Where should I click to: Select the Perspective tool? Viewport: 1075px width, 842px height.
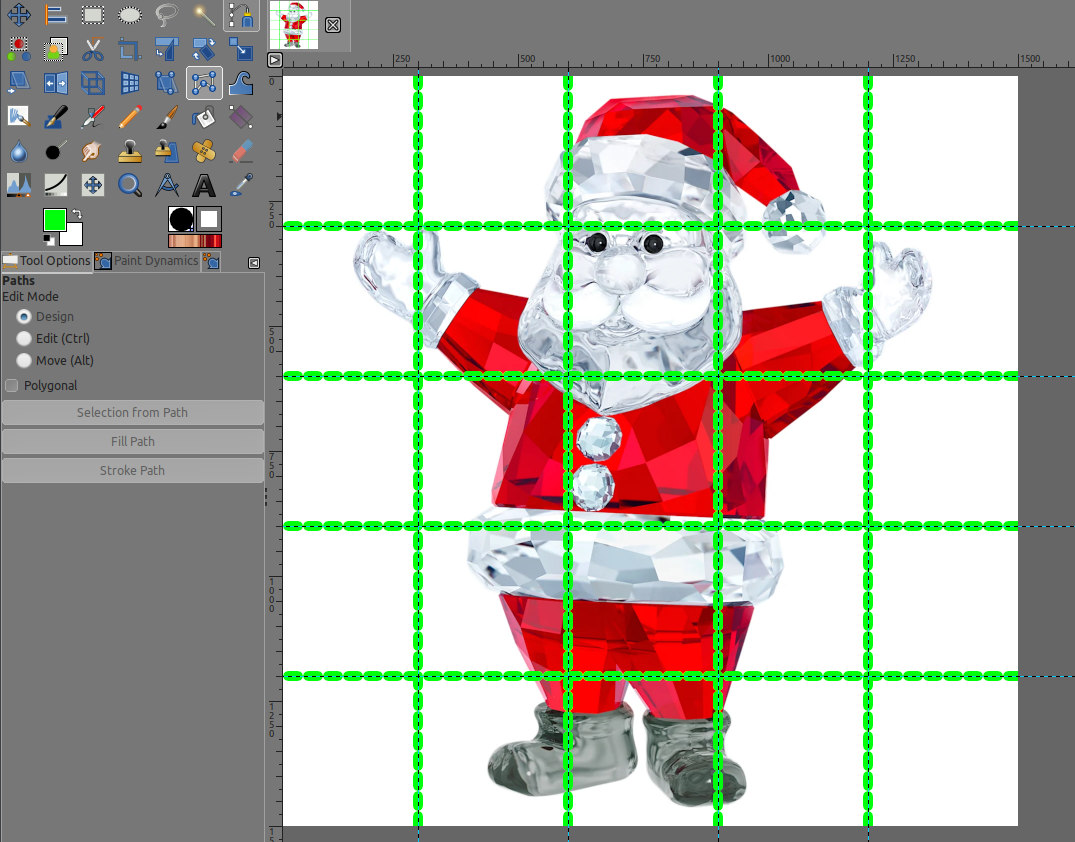pyautogui.click(x=130, y=83)
